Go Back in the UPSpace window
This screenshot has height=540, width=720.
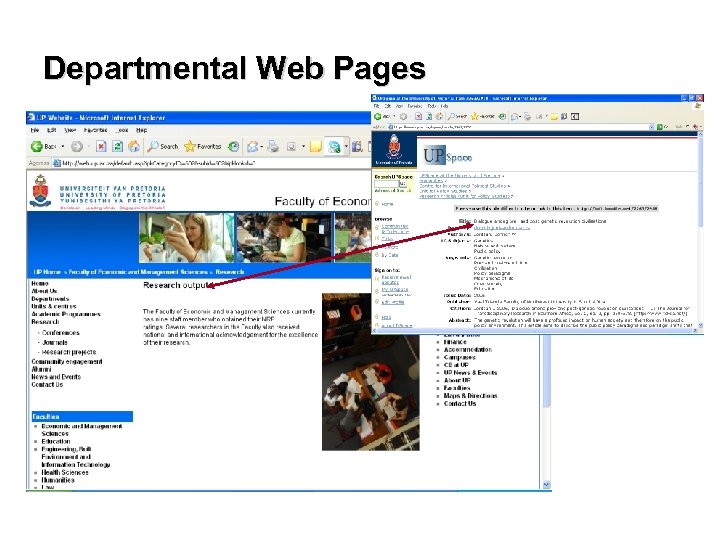coord(382,117)
